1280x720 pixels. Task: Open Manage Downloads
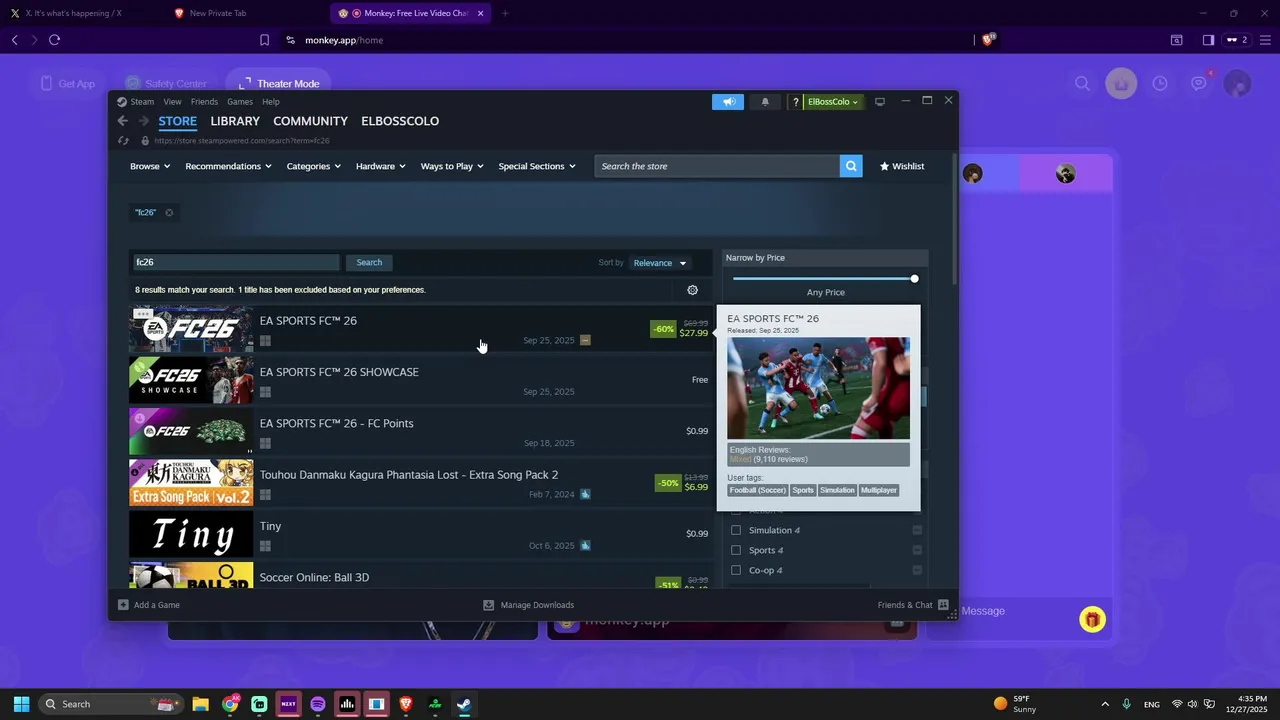tap(528, 605)
